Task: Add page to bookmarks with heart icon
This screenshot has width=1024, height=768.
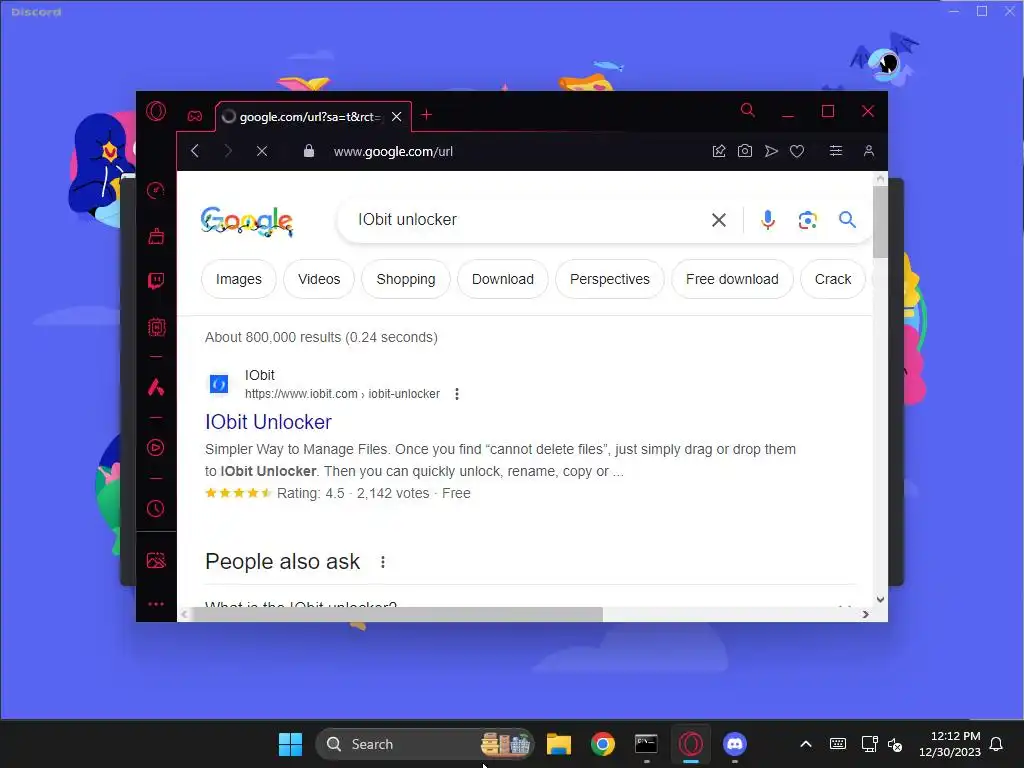Action: tap(797, 151)
